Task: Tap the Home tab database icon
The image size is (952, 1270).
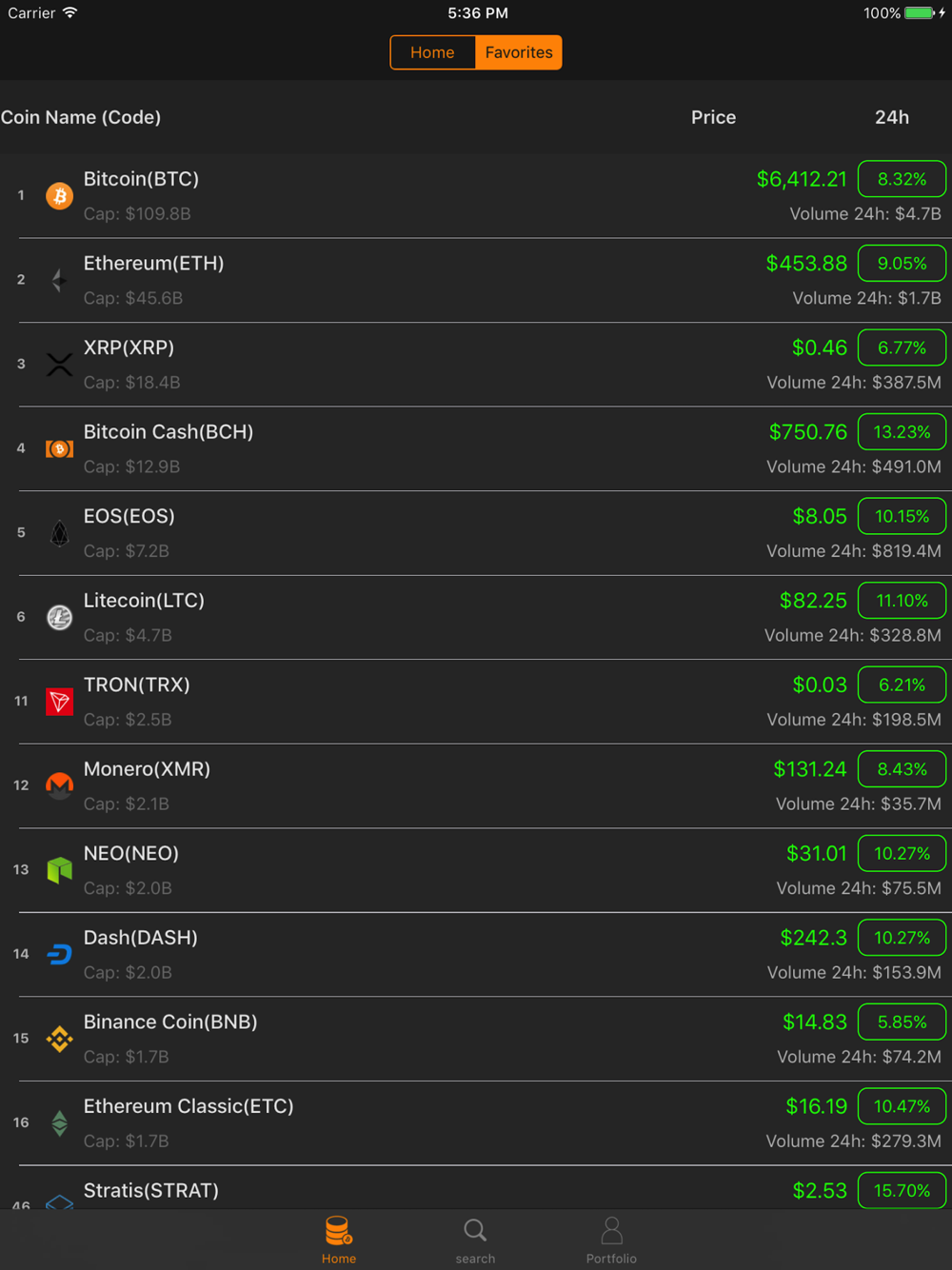Action: pos(339,1231)
